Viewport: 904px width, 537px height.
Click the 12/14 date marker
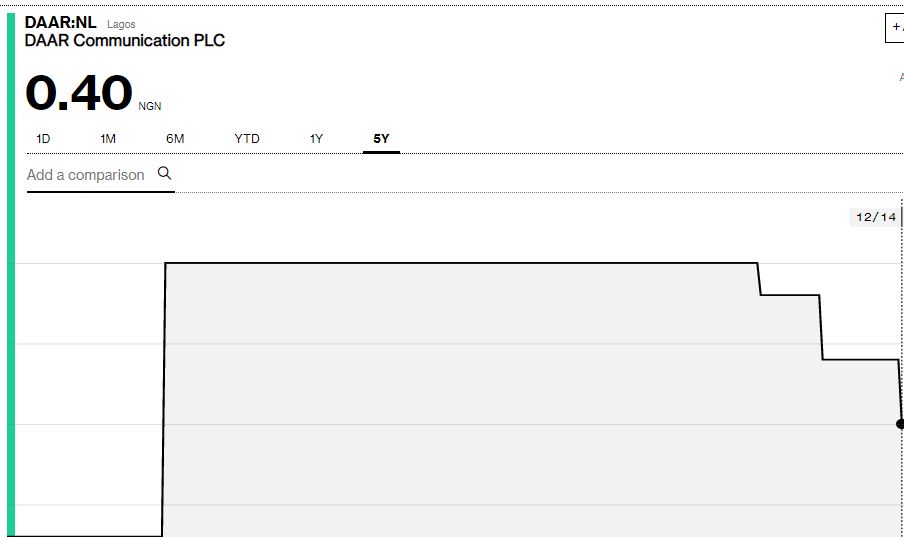(x=875, y=217)
